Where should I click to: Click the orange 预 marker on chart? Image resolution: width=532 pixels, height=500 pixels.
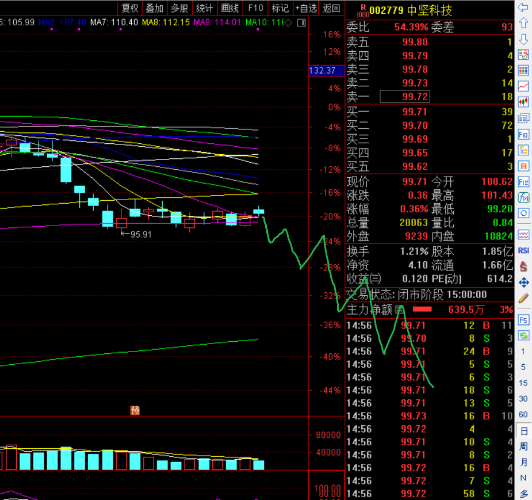pos(135,410)
